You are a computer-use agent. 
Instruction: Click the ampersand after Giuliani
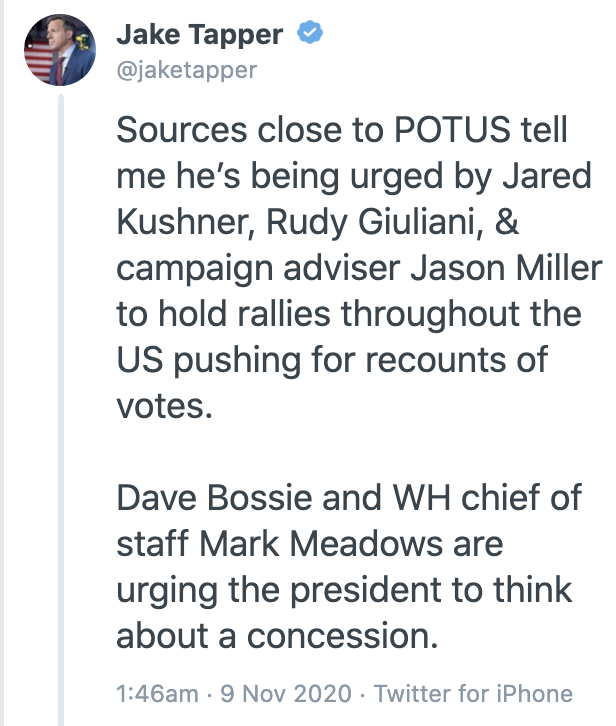point(507,221)
